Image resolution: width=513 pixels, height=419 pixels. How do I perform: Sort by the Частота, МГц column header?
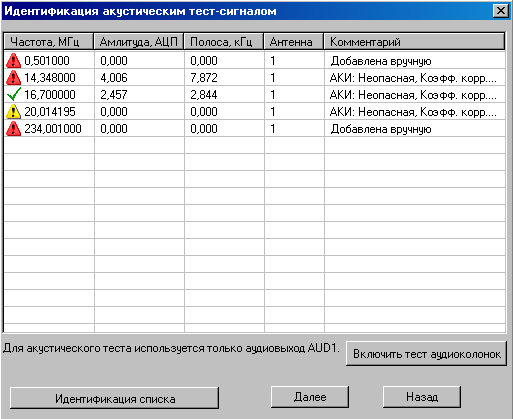49,42
